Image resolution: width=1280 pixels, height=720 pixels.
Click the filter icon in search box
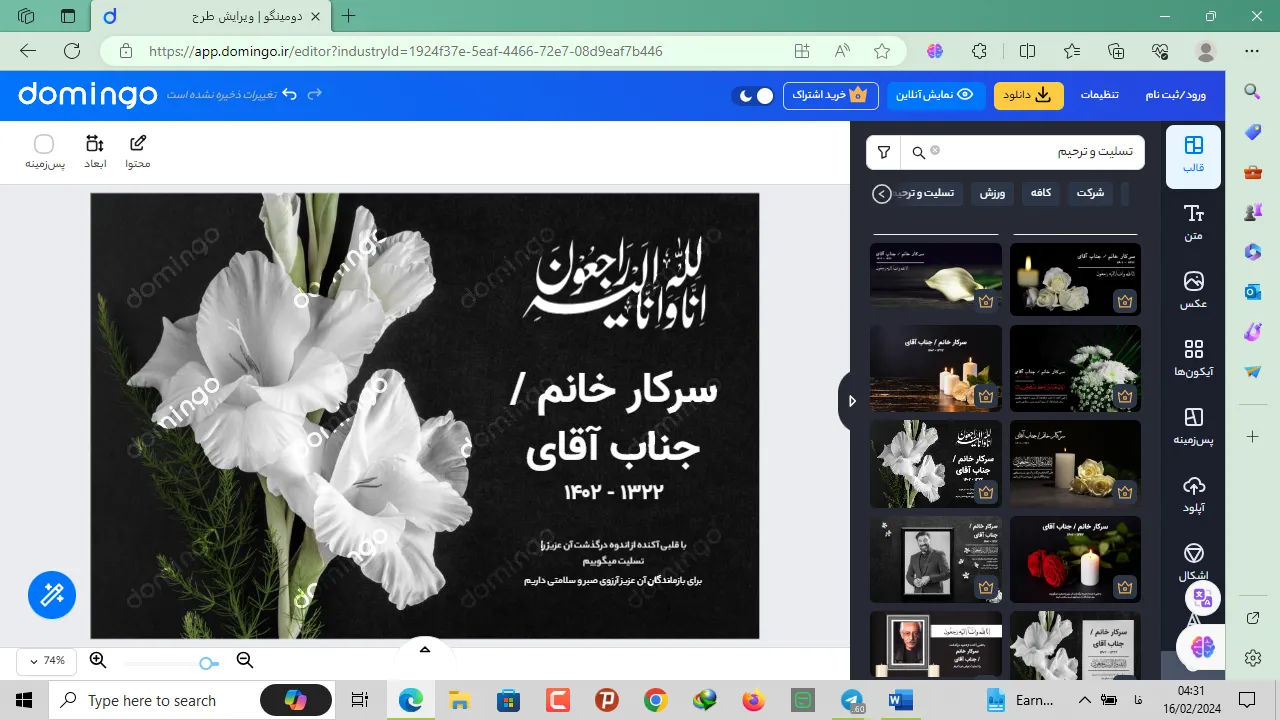click(x=884, y=152)
